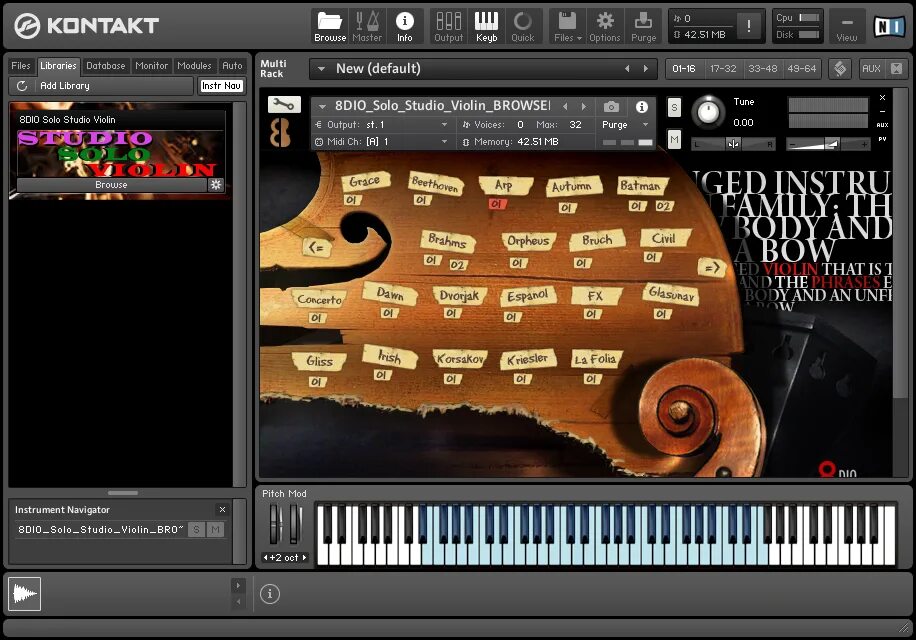
Task: Switch to the Database tab
Action: 106,66
